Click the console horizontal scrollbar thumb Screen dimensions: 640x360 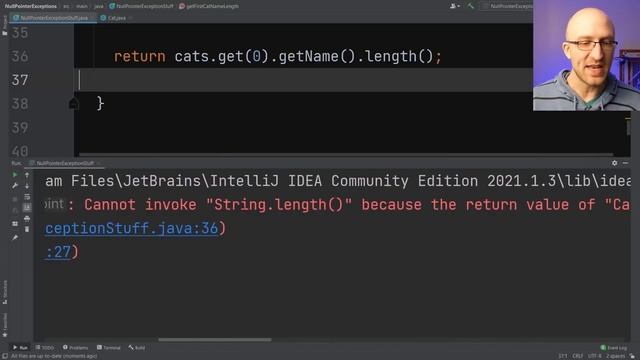(215, 340)
